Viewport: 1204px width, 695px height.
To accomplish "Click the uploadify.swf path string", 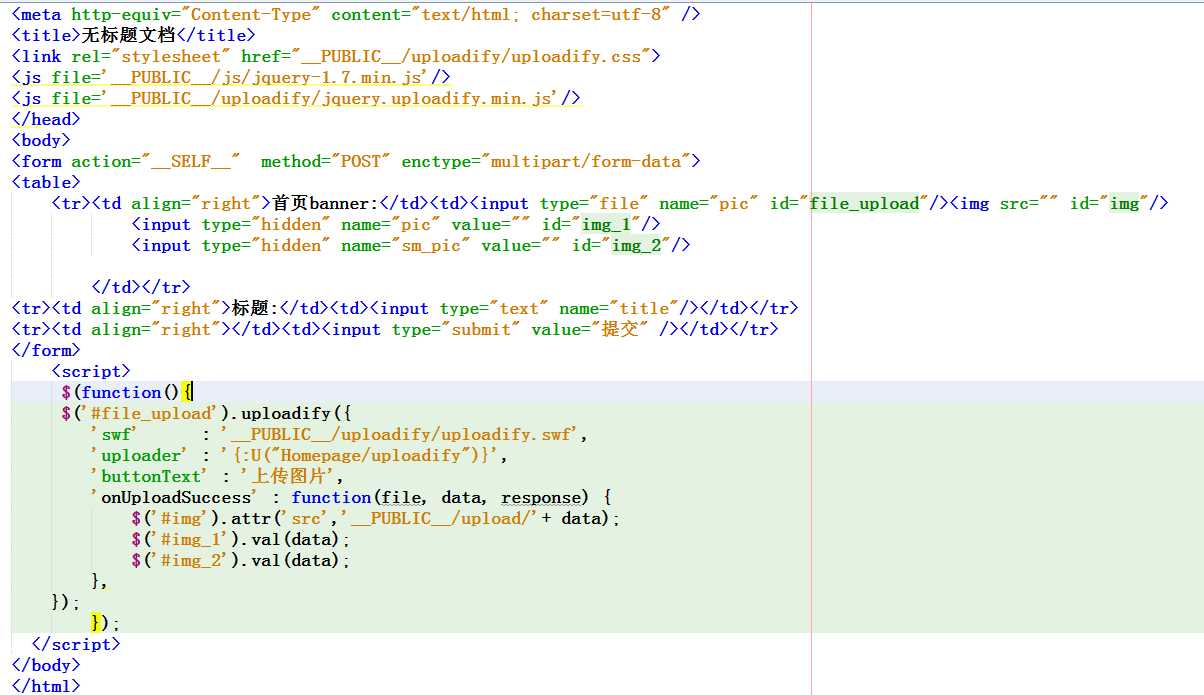I will pyautogui.click(x=400, y=434).
